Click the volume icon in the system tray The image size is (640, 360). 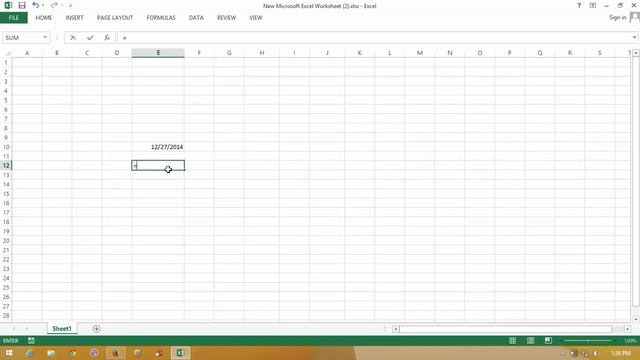click(x=596, y=353)
